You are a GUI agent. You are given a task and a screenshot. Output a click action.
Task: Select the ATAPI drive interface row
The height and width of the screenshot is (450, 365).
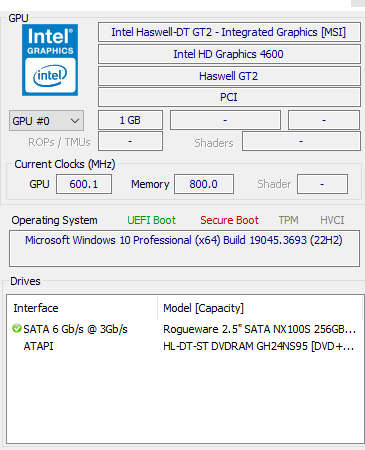click(185, 346)
